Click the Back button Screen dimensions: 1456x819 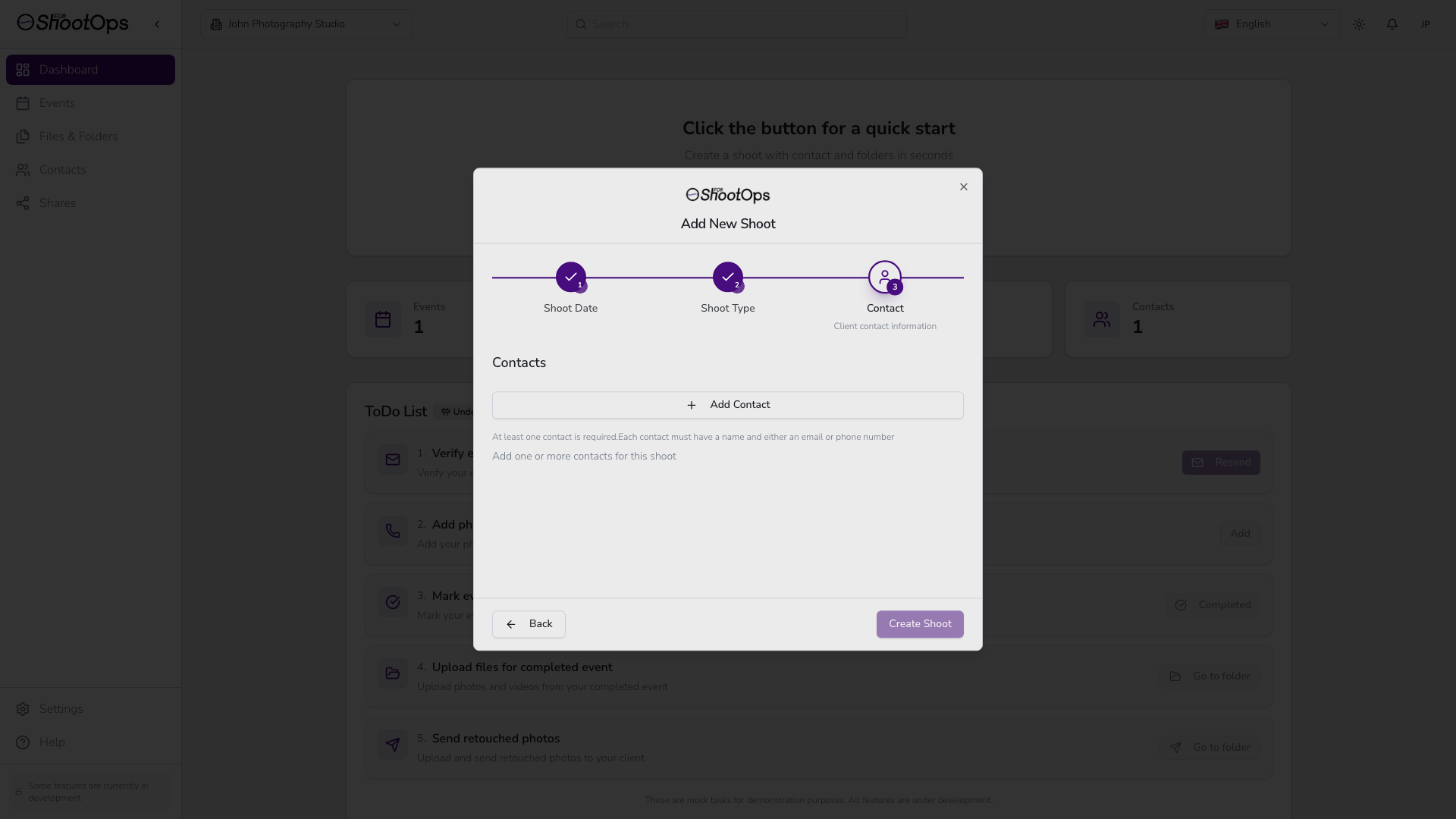(529, 624)
